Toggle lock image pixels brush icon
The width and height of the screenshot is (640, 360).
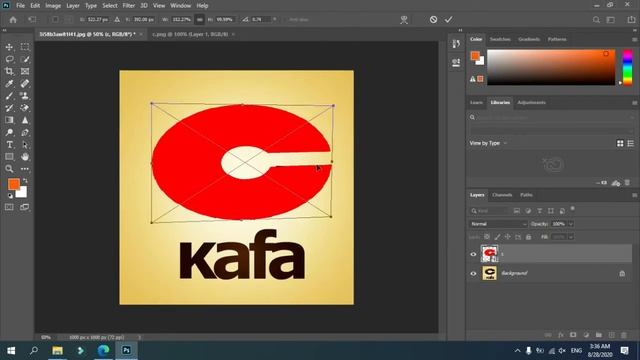pos(497,237)
